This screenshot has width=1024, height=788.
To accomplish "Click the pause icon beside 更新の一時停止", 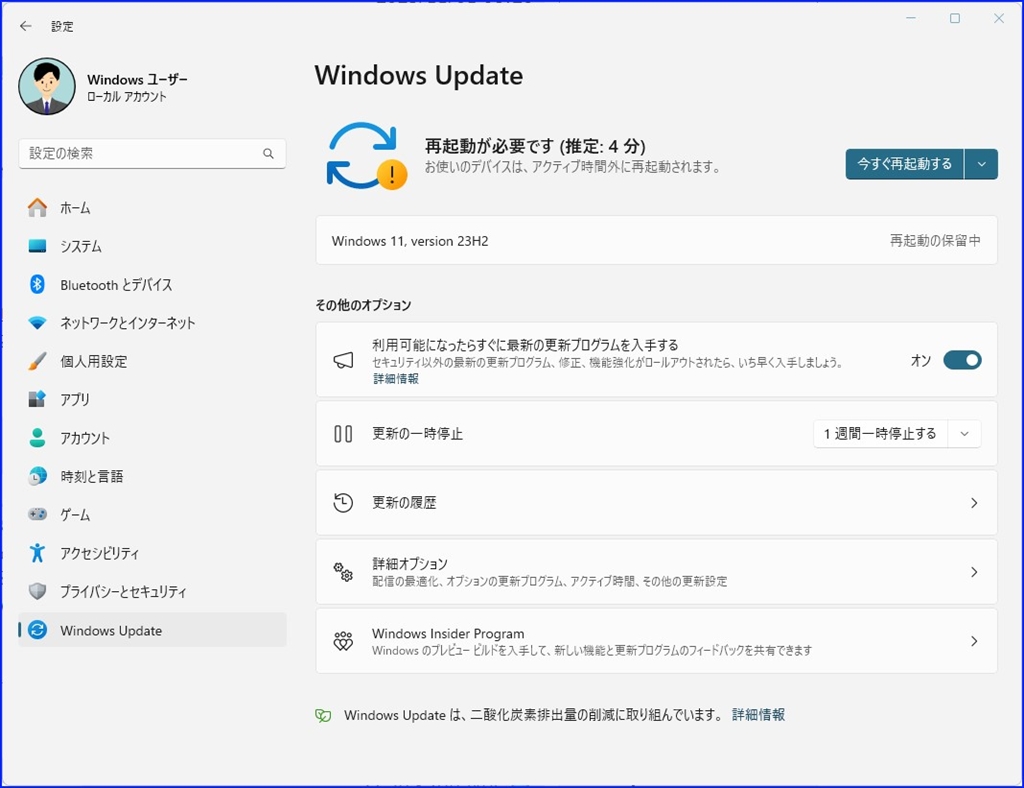I will (344, 433).
